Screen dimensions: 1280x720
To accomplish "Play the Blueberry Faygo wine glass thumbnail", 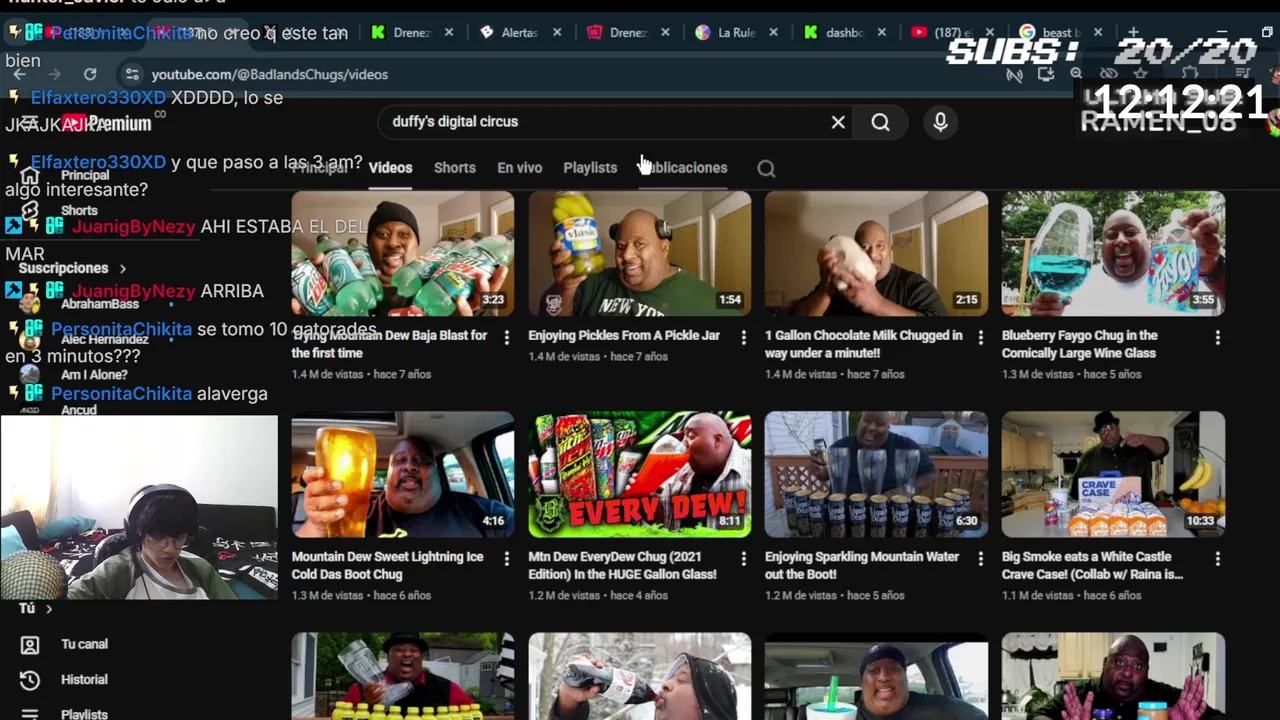I will tap(1113, 254).
